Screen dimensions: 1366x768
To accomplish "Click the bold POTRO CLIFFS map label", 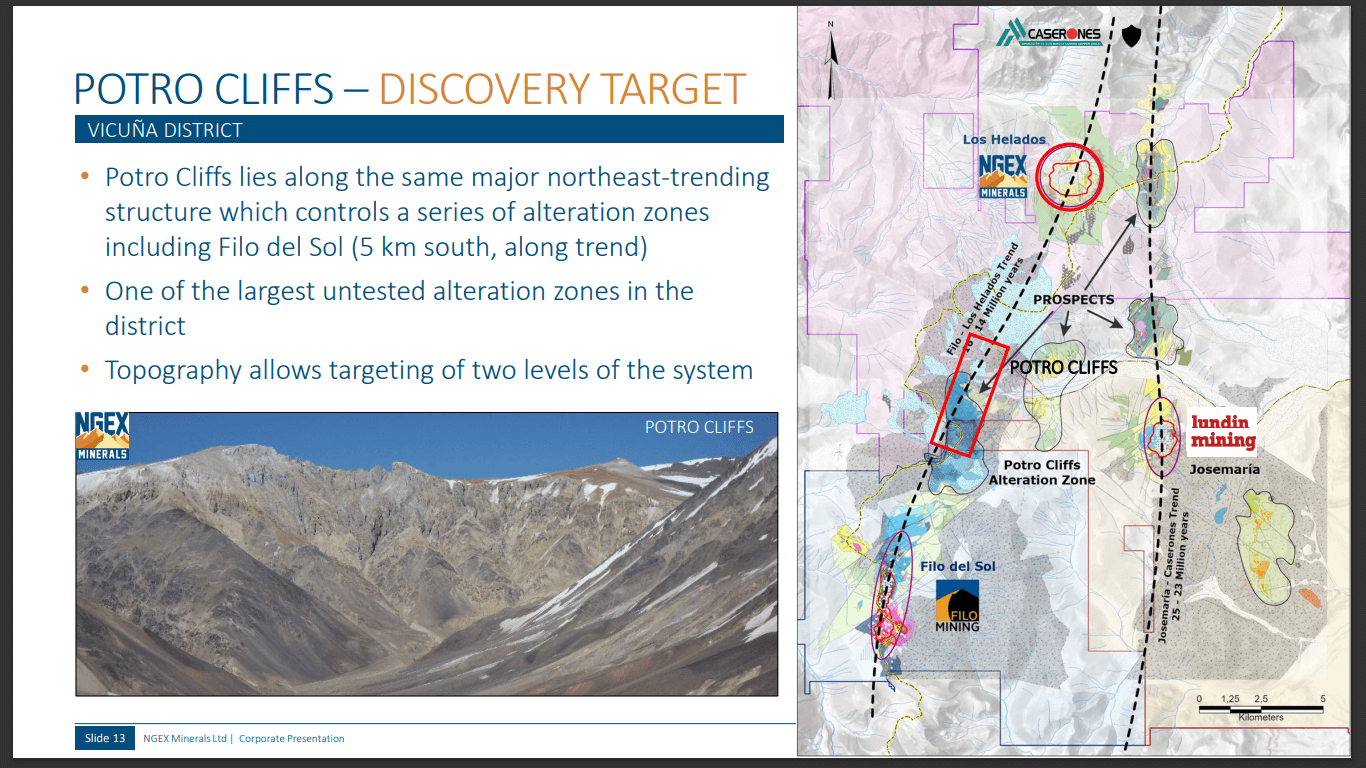I will click(1064, 367).
